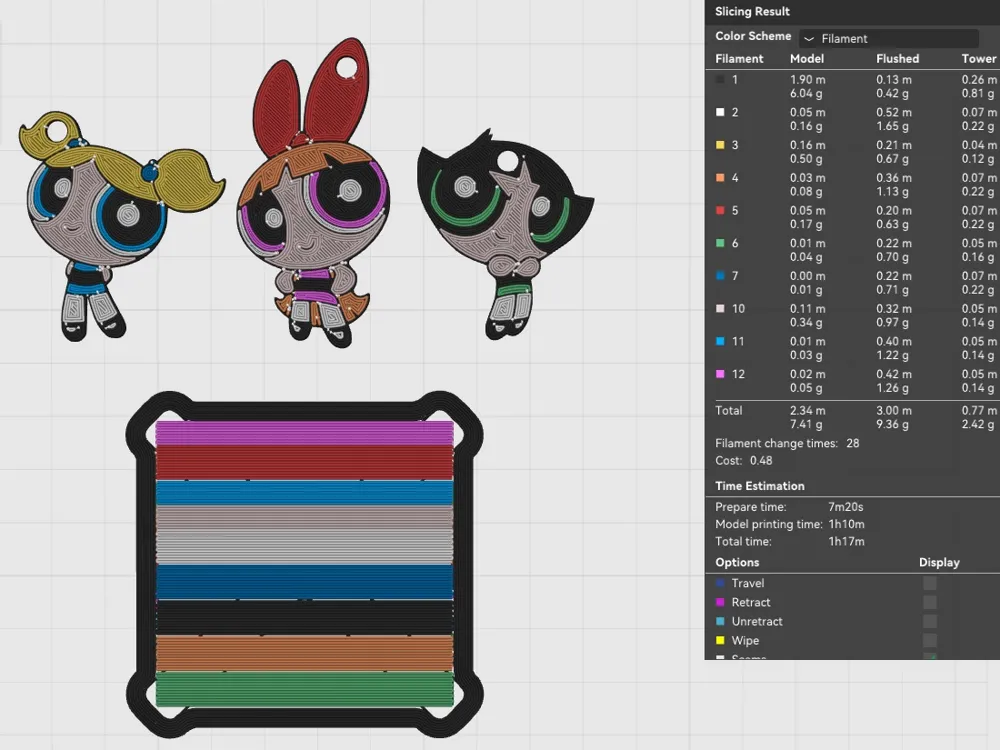Click total model length 2.34 m

pos(807,411)
